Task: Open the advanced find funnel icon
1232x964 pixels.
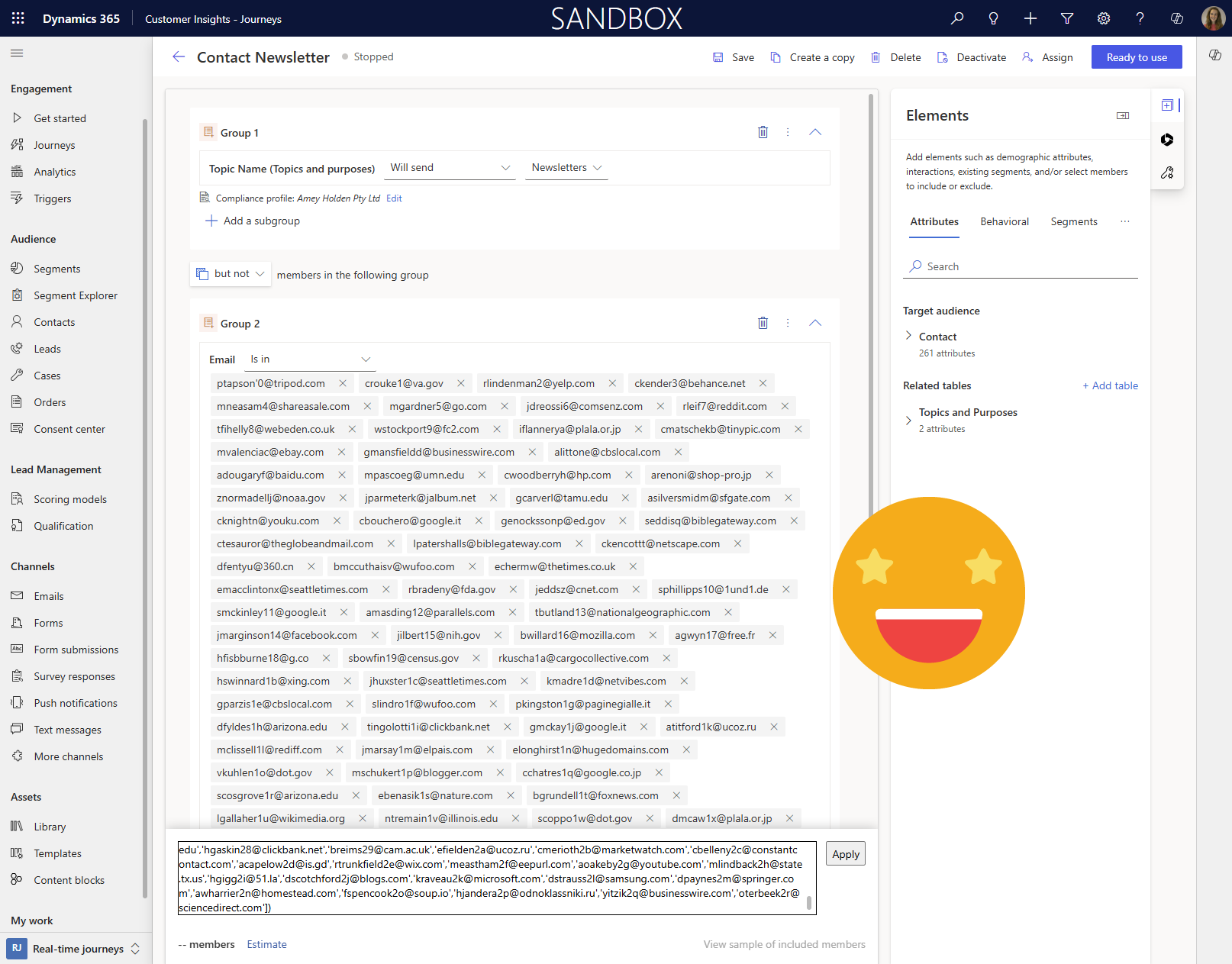Action: coord(1067,18)
